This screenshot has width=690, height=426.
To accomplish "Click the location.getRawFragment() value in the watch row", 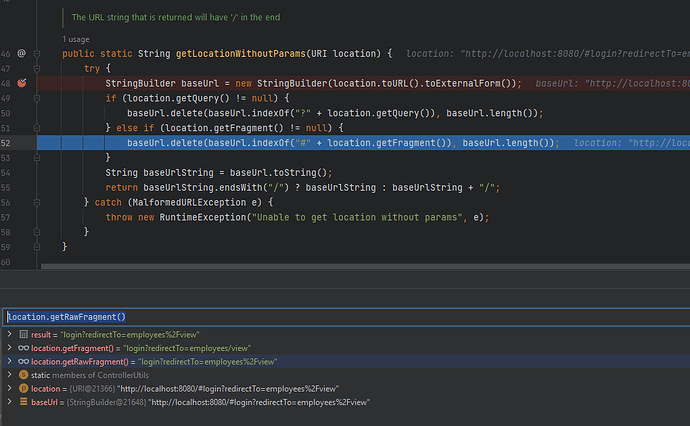I will (x=208, y=362).
